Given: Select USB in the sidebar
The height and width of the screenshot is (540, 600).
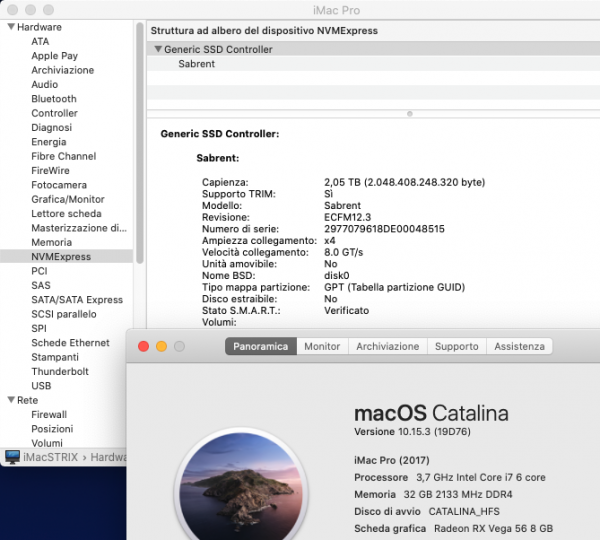Looking at the screenshot, I should tap(41, 386).
